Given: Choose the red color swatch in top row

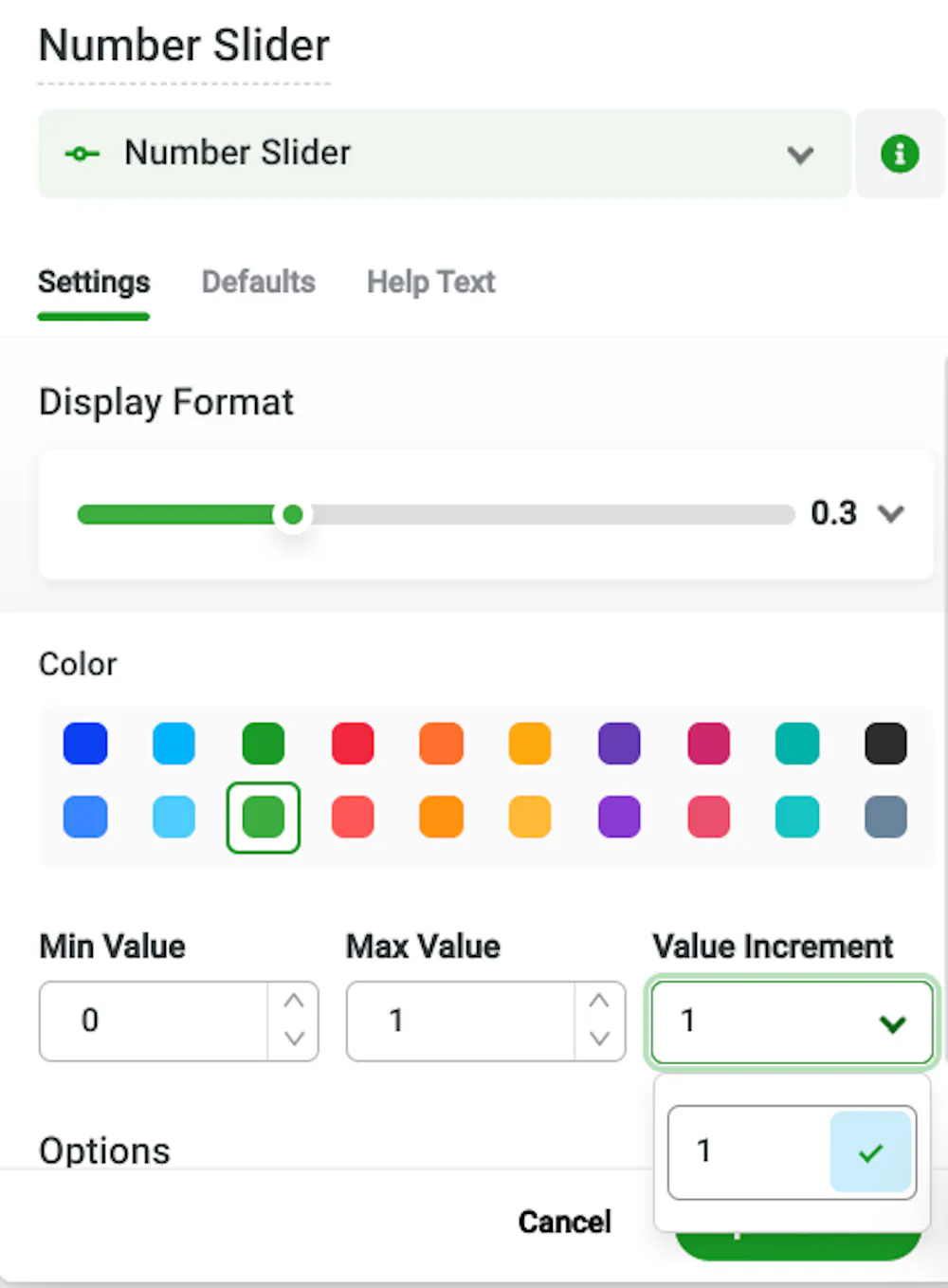Looking at the screenshot, I should [353, 744].
